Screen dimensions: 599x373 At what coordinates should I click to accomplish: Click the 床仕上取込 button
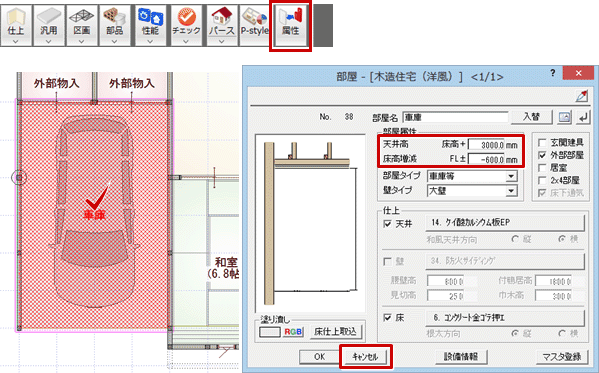335,331
